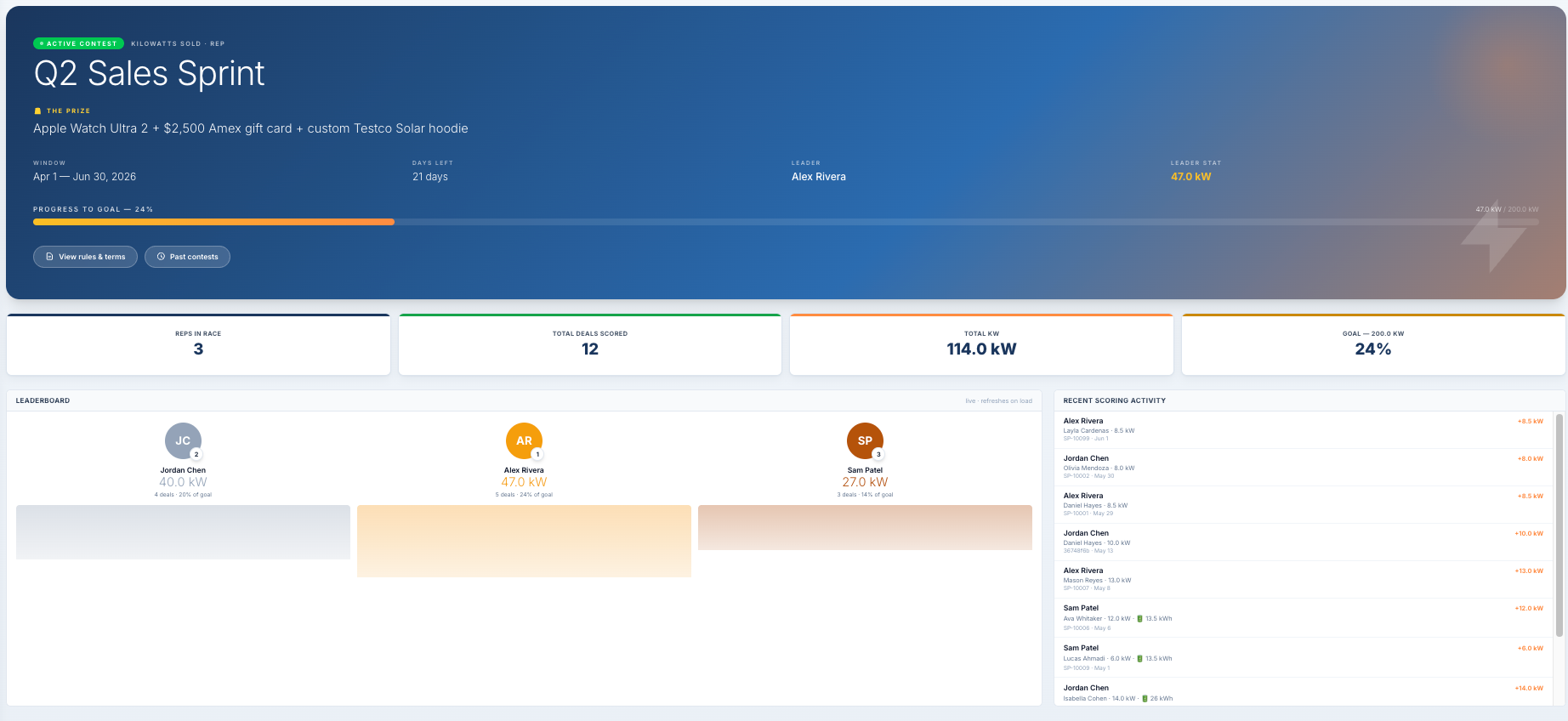The image size is (1568, 721).
Task: Click the prize icon beside THE PRIZE label
Action: 37,111
